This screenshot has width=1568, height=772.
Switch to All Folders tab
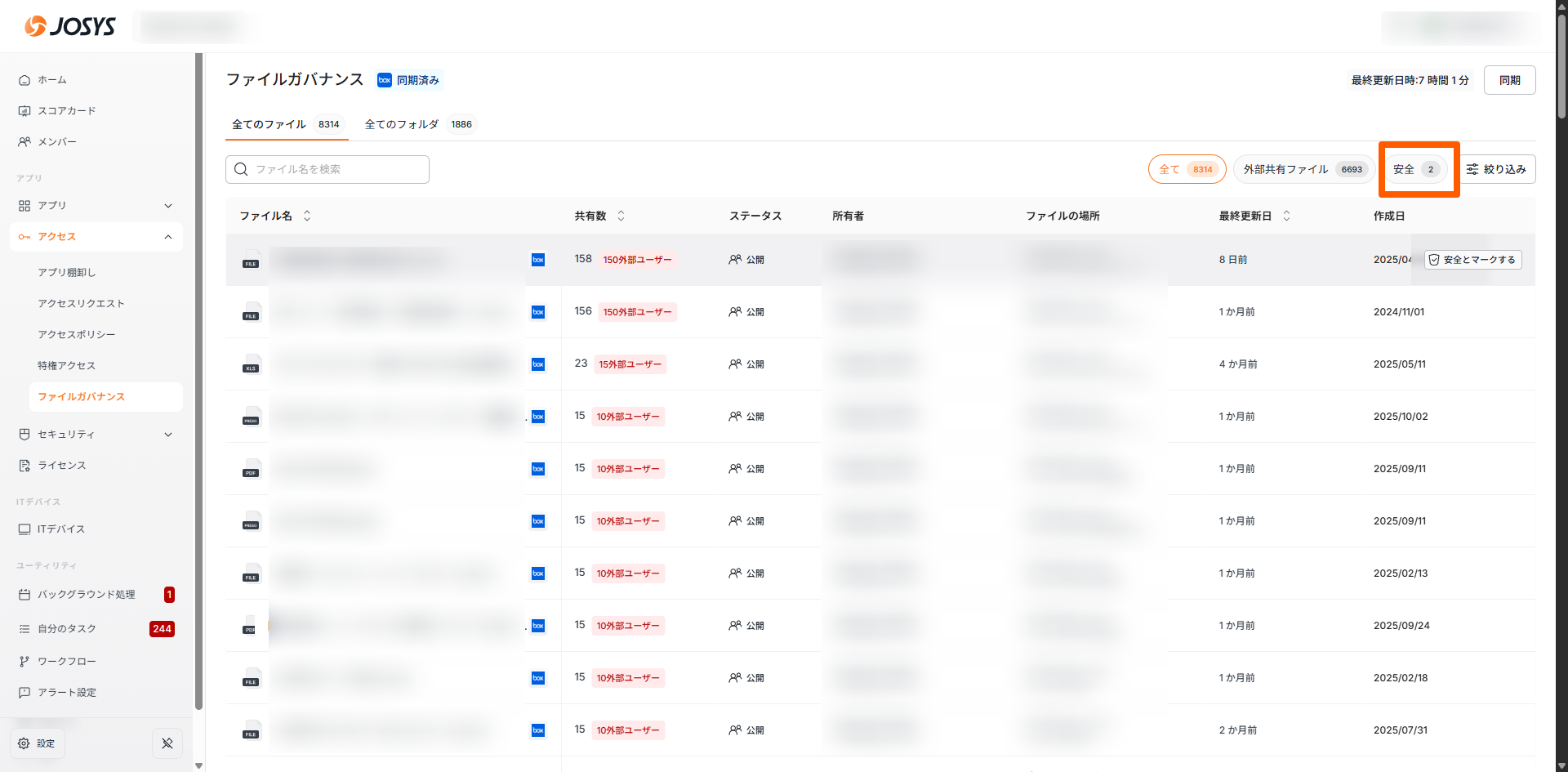click(417, 125)
